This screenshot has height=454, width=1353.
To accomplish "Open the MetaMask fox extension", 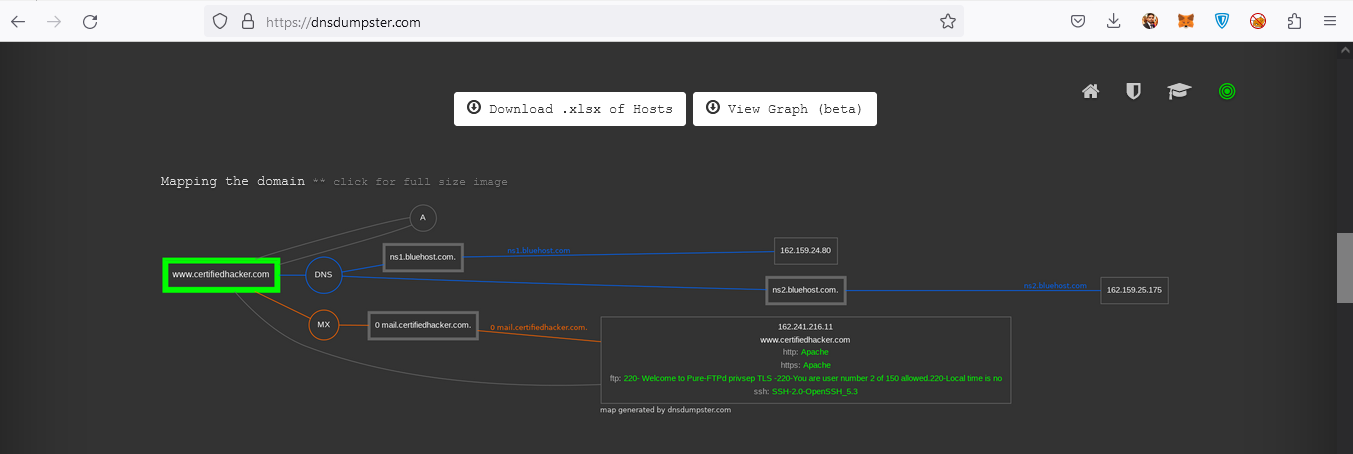I will (1186, 21).
